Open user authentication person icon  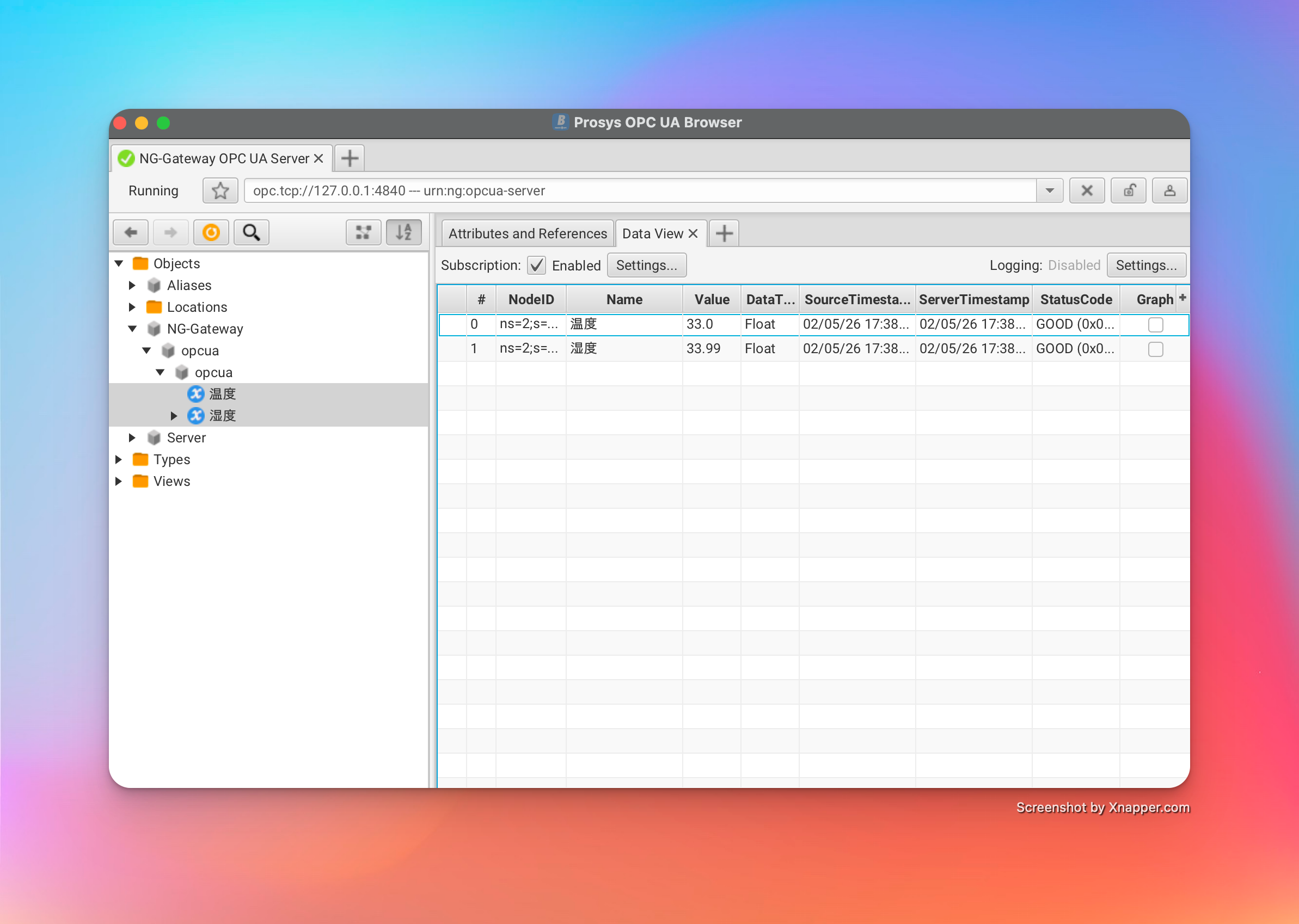click(x=1169, y=190)
